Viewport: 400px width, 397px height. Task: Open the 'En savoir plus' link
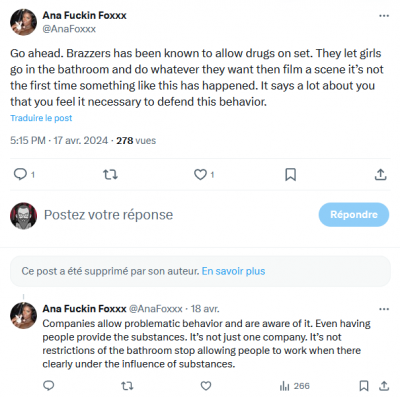tap(233, 271)
